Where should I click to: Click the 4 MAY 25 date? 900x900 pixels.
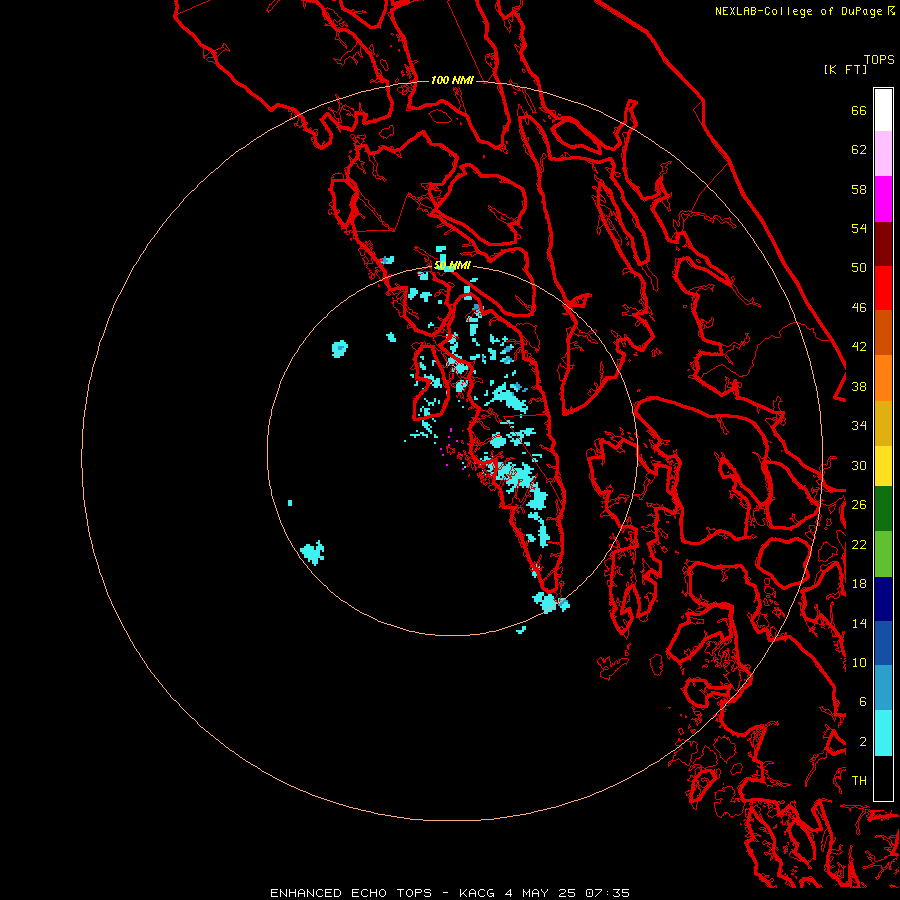540,893
